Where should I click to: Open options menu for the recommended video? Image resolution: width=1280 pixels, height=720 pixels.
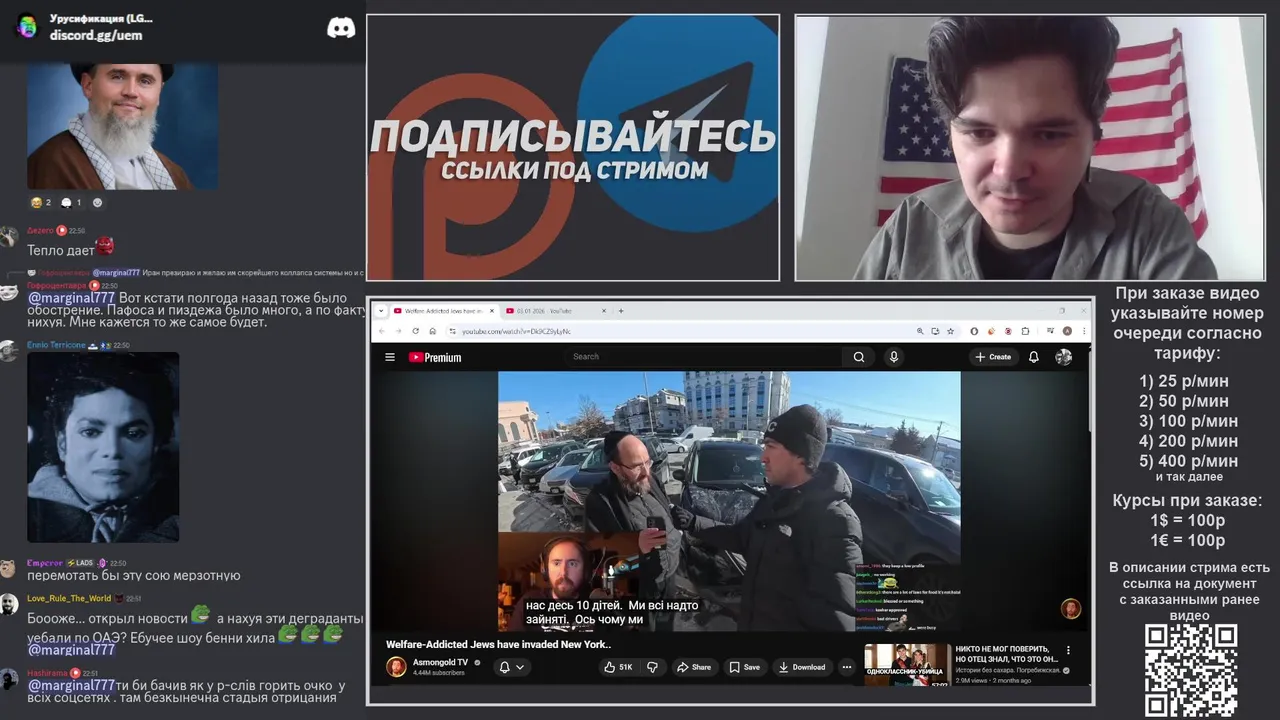click(x=1068, y=650)
